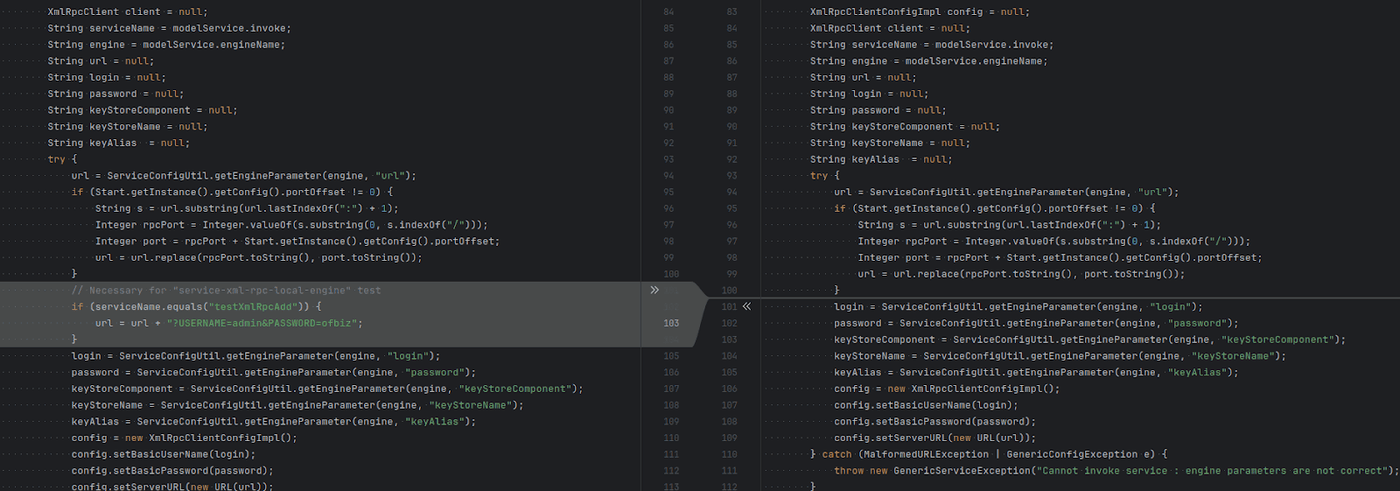Click getEngineParameter "login" line in left pane
This screenshot has height=491, width=1400.
pyautogui.click(x=255, y=356)
